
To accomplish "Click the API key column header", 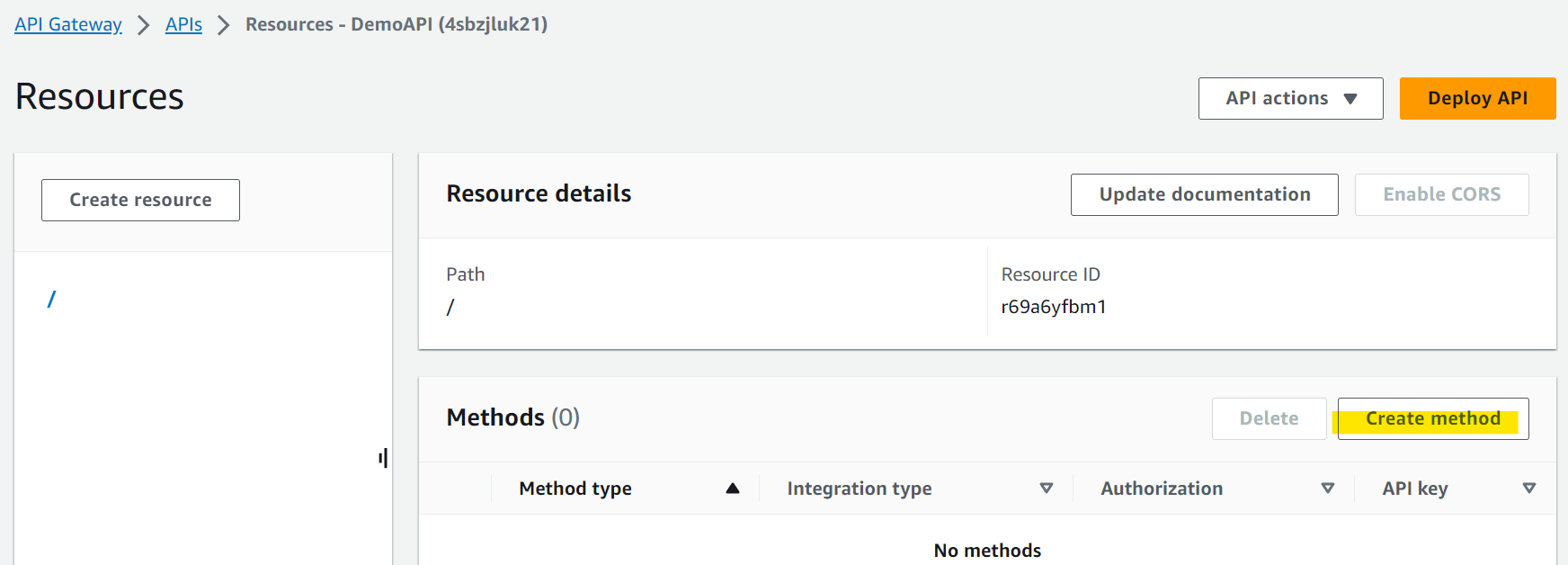I will pos(1415,489).
